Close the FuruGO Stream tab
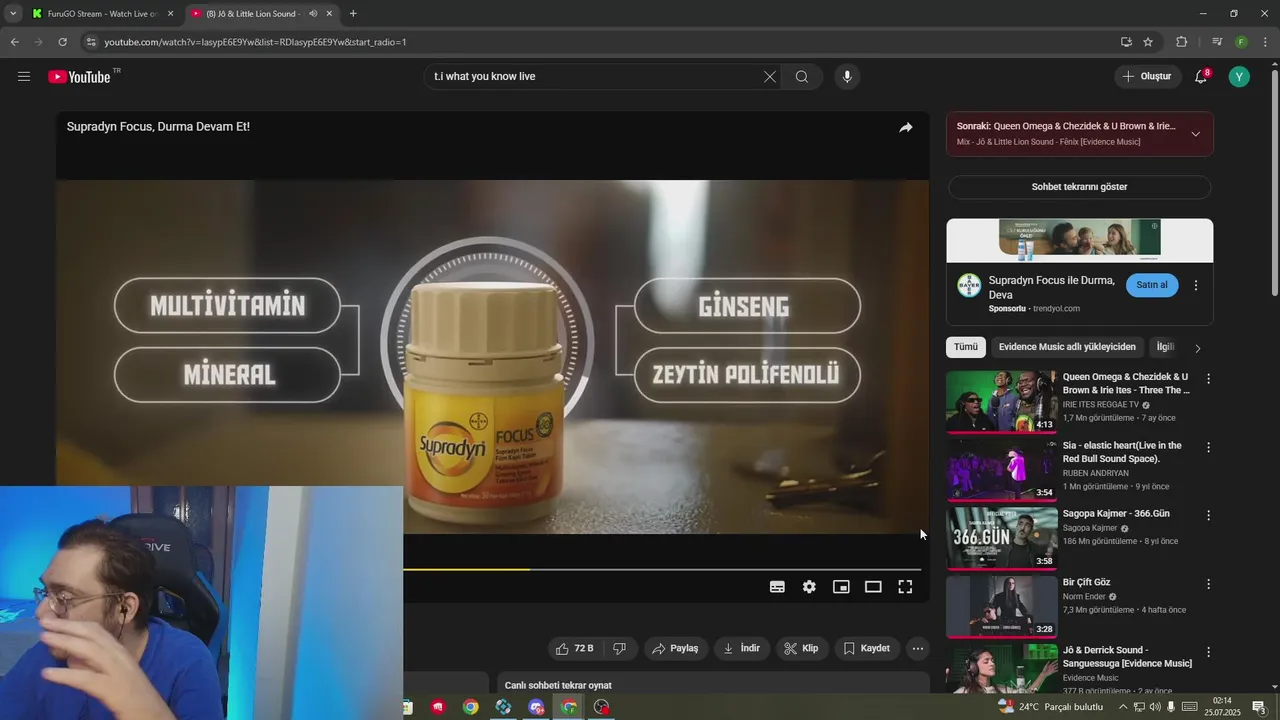1280x720 pixels. [x=170, y=14]
